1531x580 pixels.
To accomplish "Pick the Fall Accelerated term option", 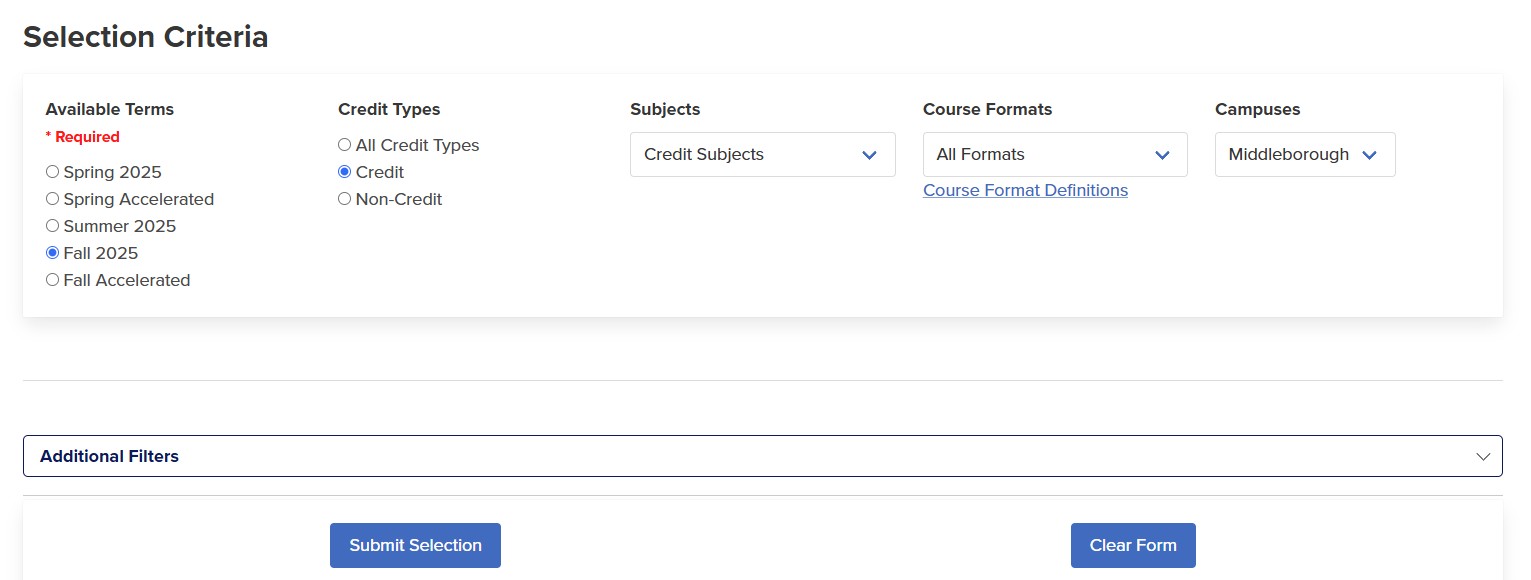I will click(x=52, y=279).
